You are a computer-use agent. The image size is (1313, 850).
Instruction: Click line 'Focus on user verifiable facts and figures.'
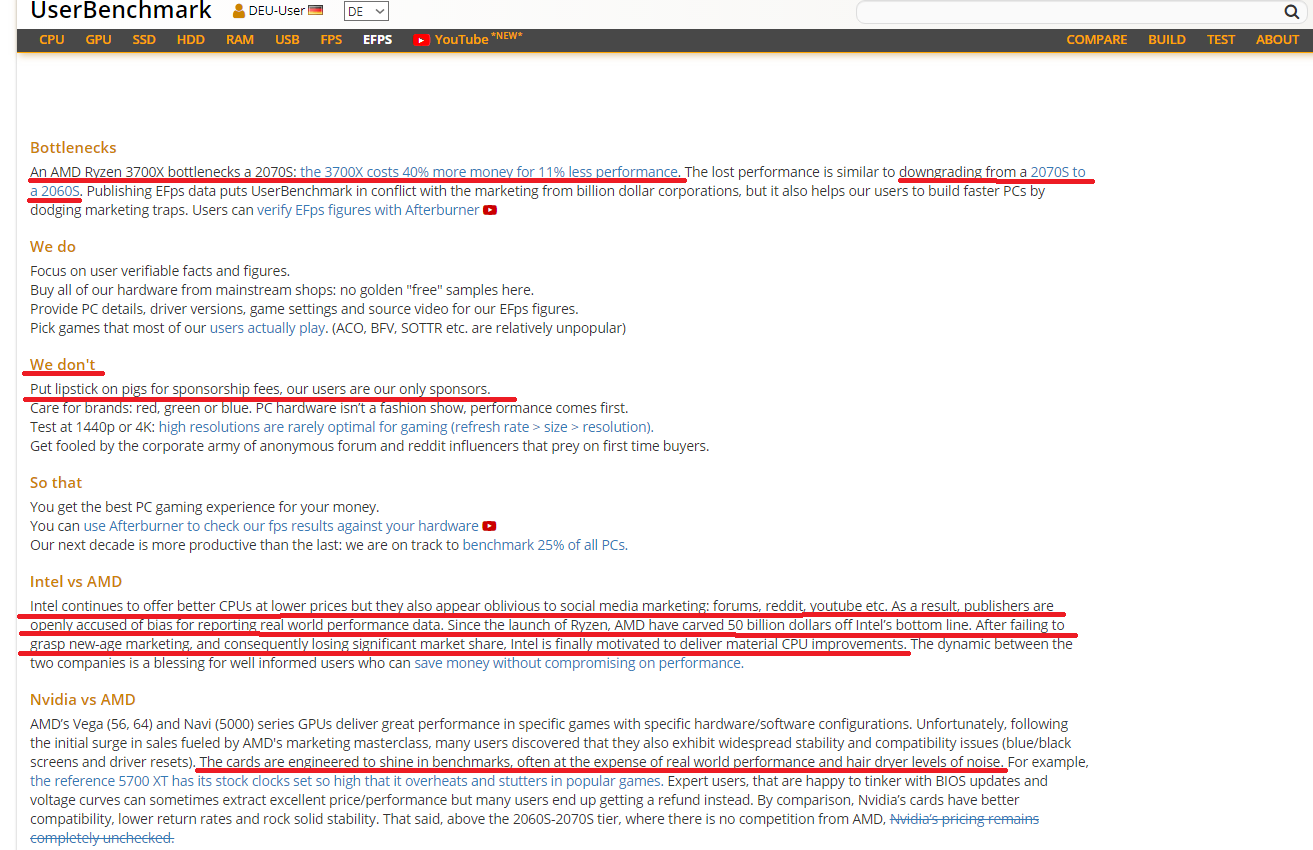tap(160, 271)
